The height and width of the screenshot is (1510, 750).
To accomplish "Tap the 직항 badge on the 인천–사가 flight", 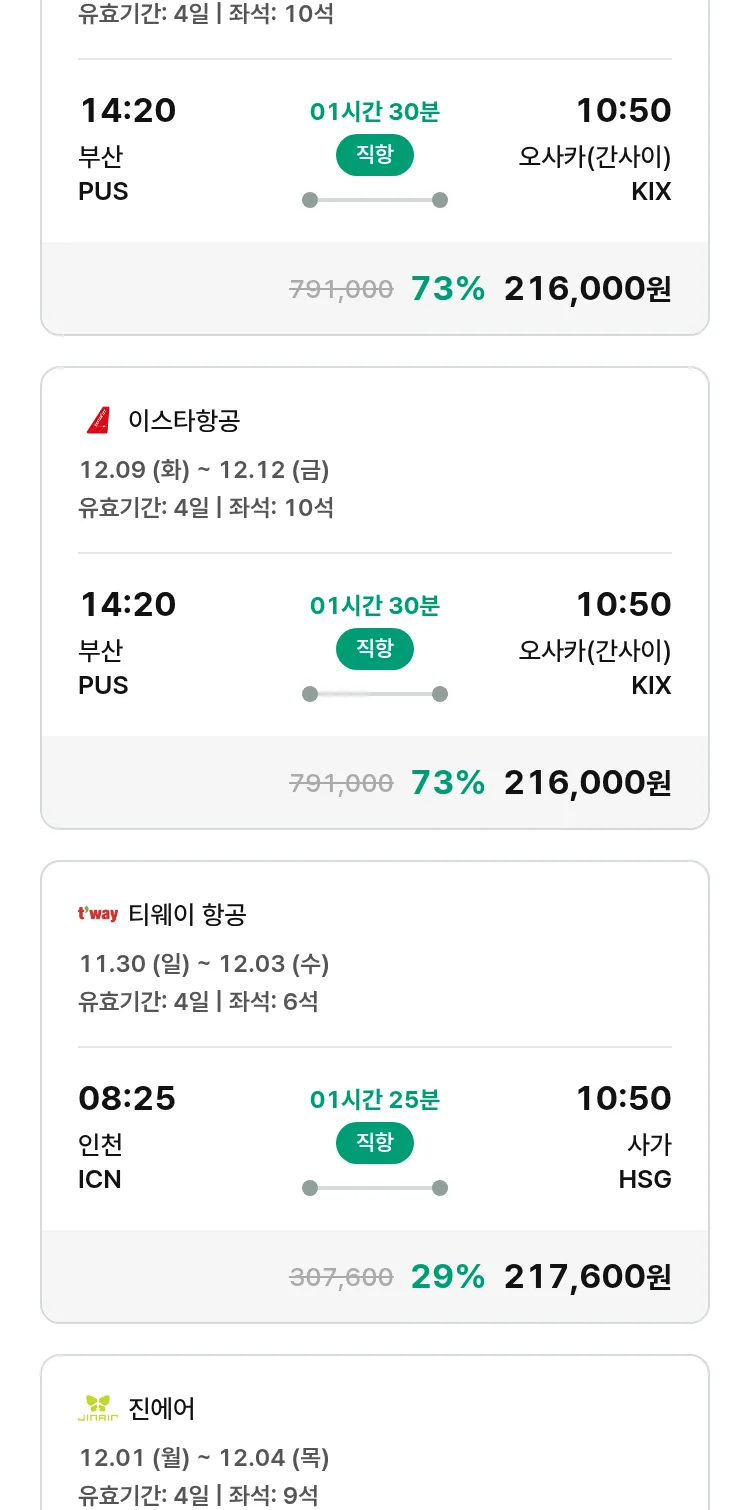I will (374, 1143).
